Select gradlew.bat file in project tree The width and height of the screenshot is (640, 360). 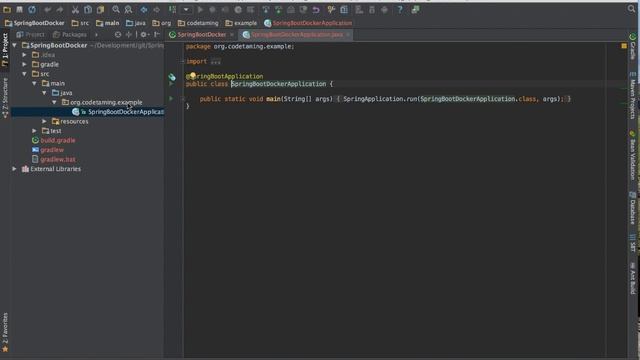tap(58, 159)
